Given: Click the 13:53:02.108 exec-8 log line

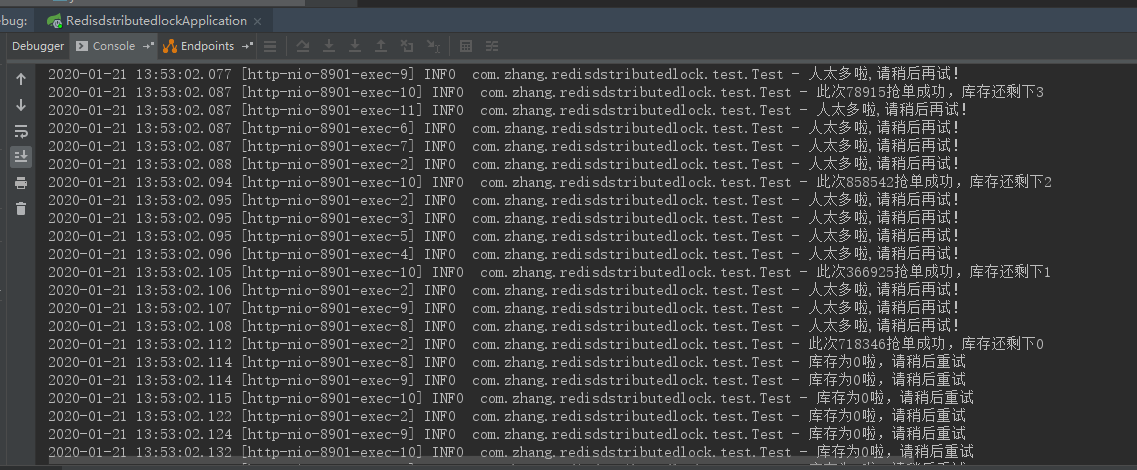Looking at the screenshot, I should 503,326.
